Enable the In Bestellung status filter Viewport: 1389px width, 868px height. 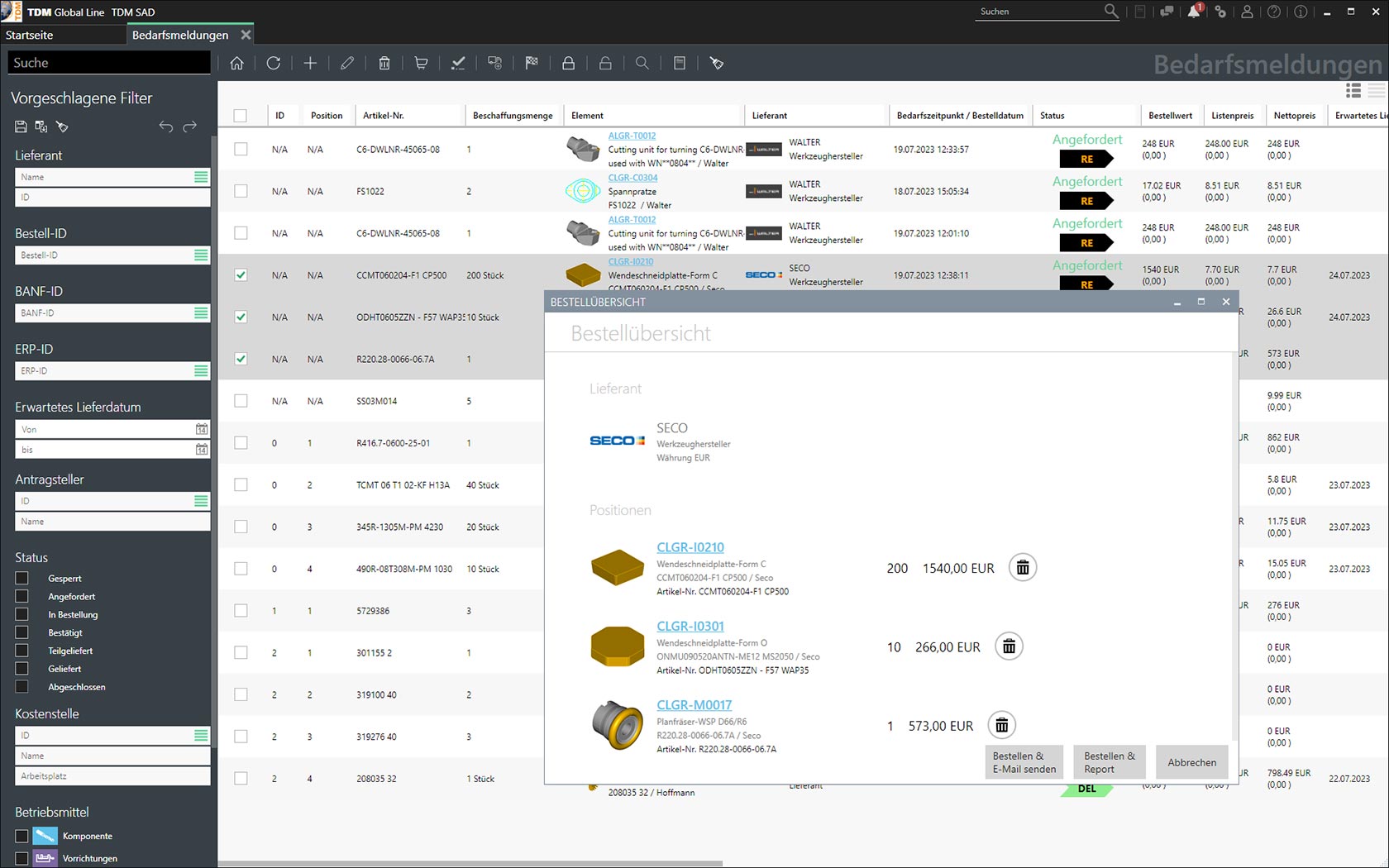pyautogui.click(x=21, y=614)
